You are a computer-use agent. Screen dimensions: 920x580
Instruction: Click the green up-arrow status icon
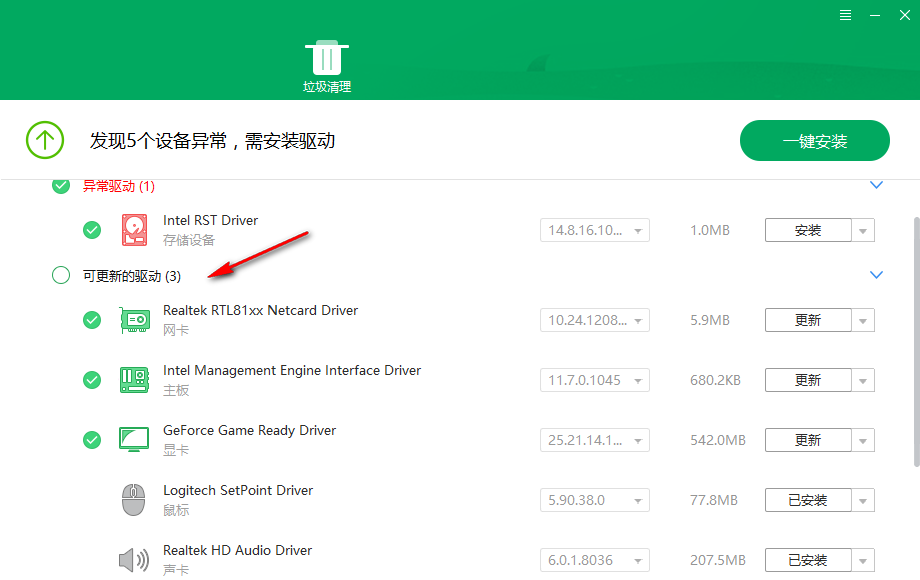coord(45,140)
